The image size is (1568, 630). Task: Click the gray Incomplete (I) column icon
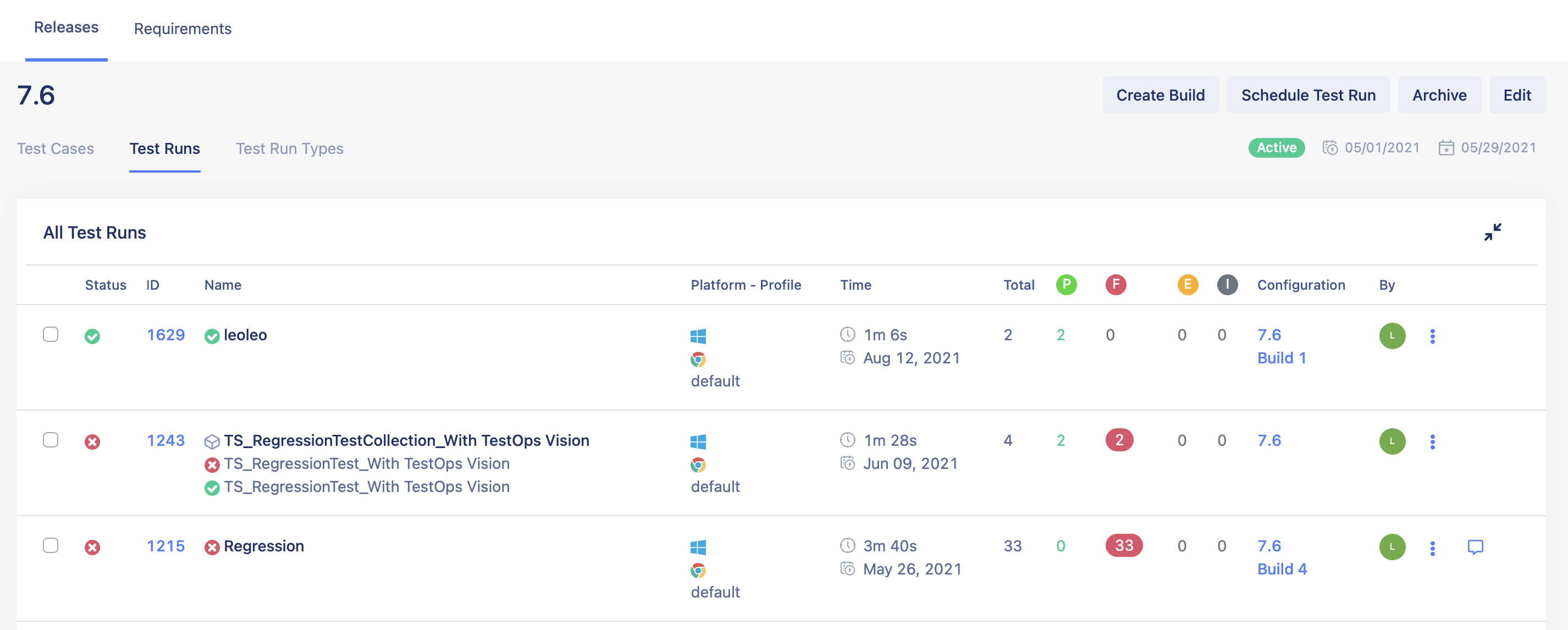click(x=1228, y=284)
